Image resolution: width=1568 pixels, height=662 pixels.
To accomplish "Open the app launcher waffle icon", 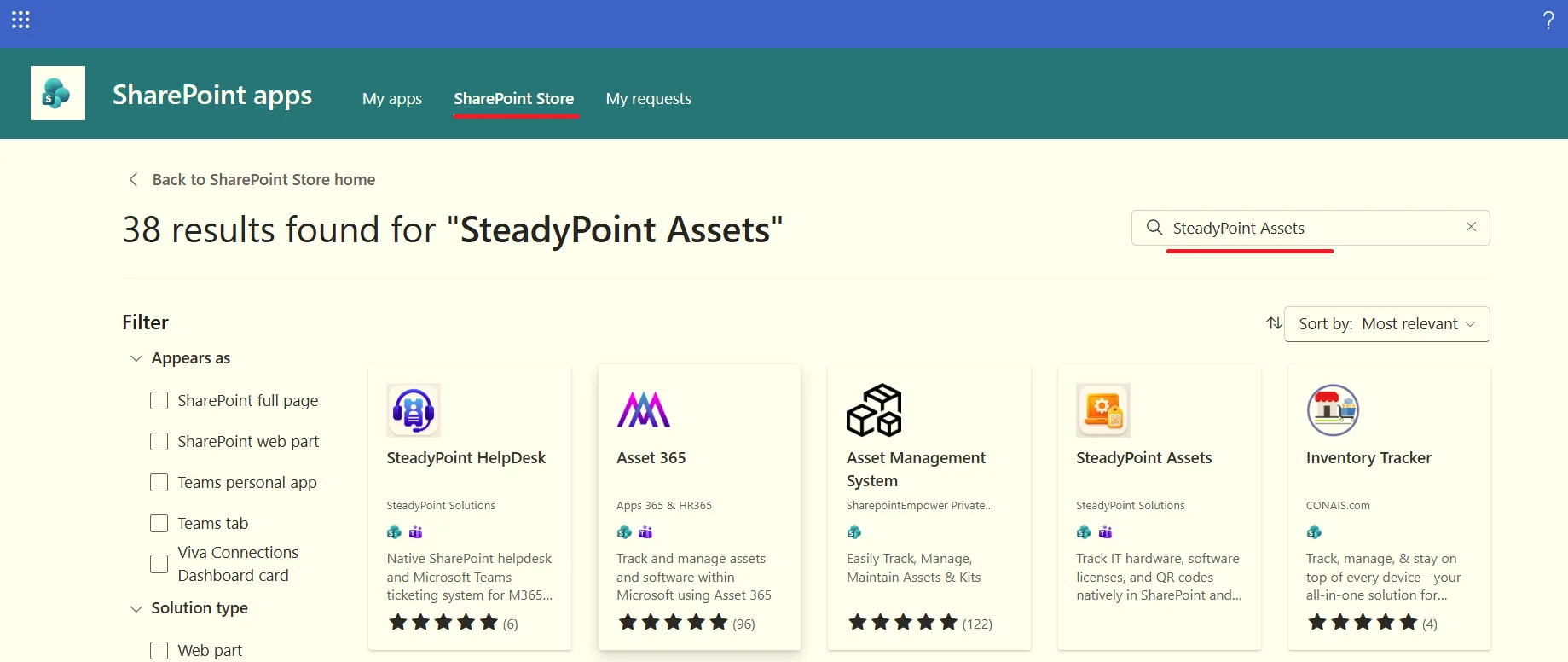I will (20, 20).
